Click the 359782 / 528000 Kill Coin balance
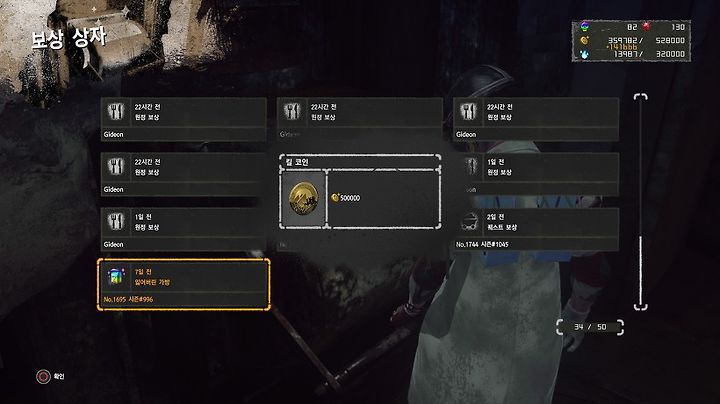 pos(647,40)
